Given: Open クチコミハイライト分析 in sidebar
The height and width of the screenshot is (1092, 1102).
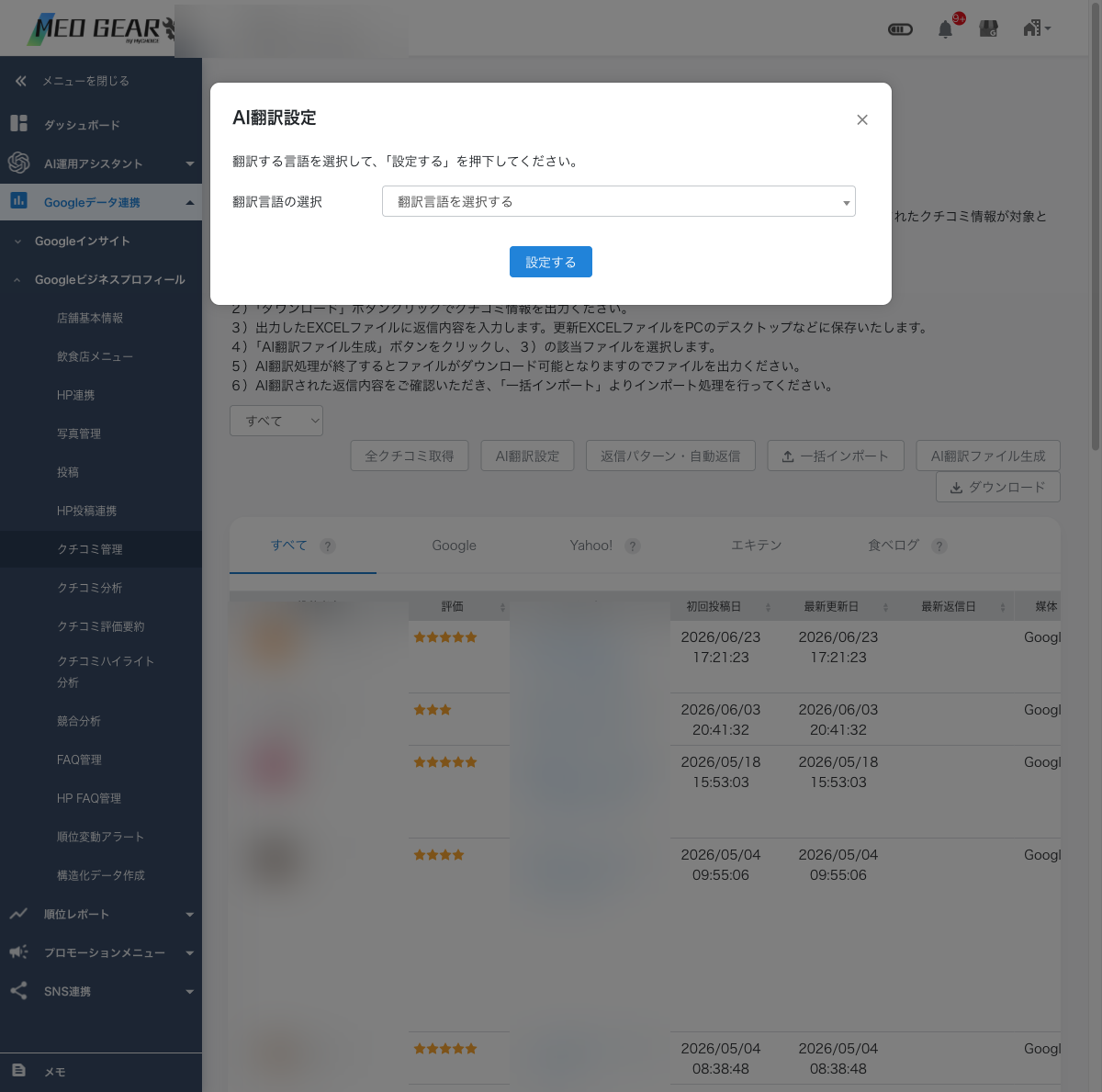Looking at the screenshot, I should [106, 671].
